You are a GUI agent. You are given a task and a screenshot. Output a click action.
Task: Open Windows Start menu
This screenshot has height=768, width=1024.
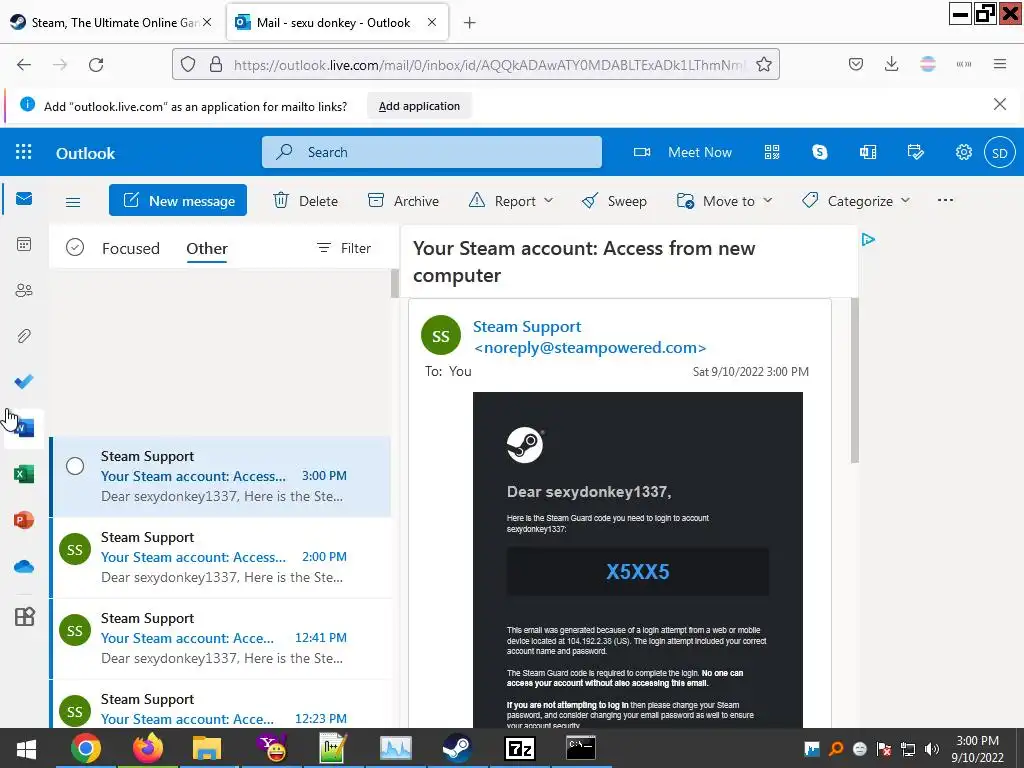[26, 748]
